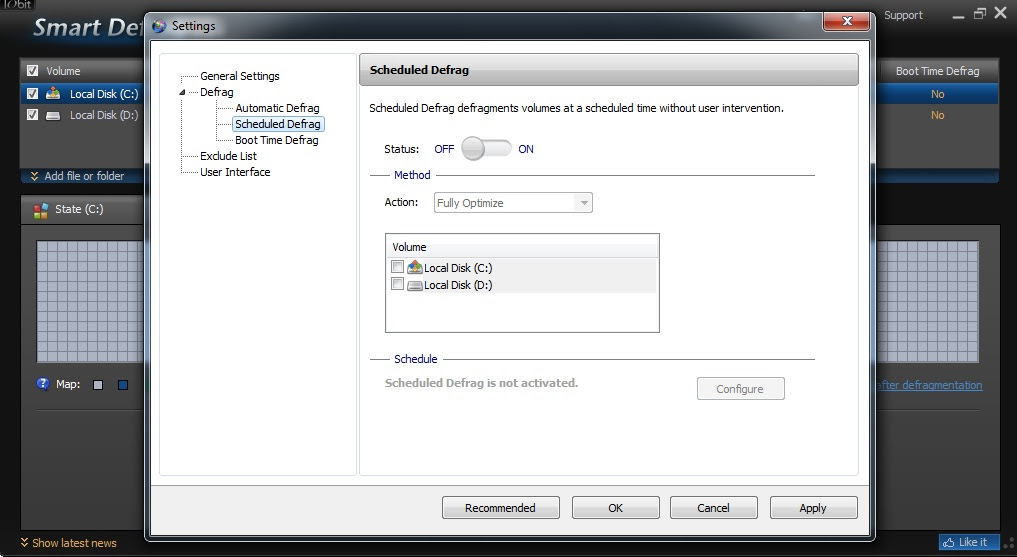
Task: Click the light gray map legend swatch
Action: pyautogui.click(x=98, y=385)
